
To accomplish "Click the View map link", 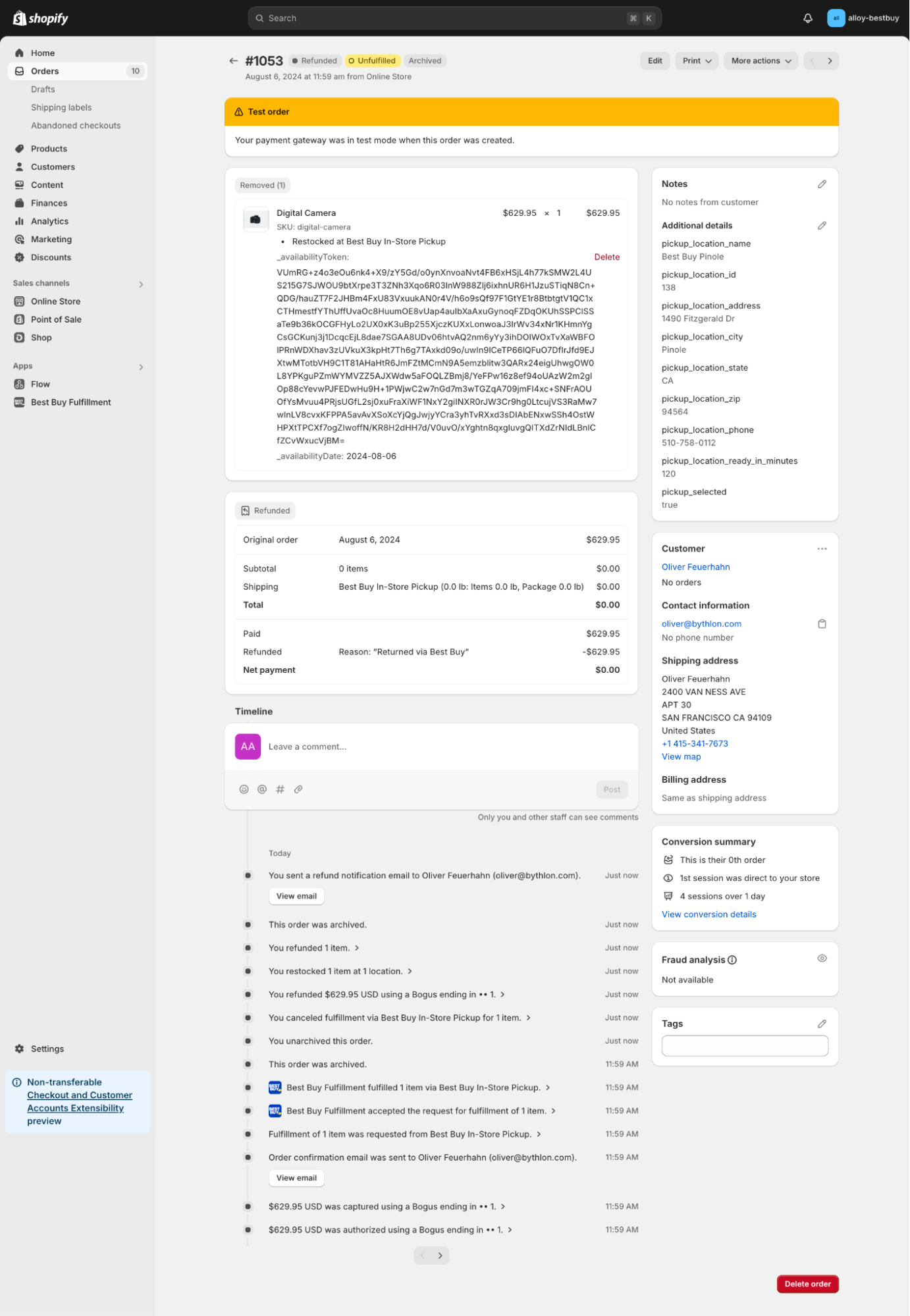I will click(681, 756).
